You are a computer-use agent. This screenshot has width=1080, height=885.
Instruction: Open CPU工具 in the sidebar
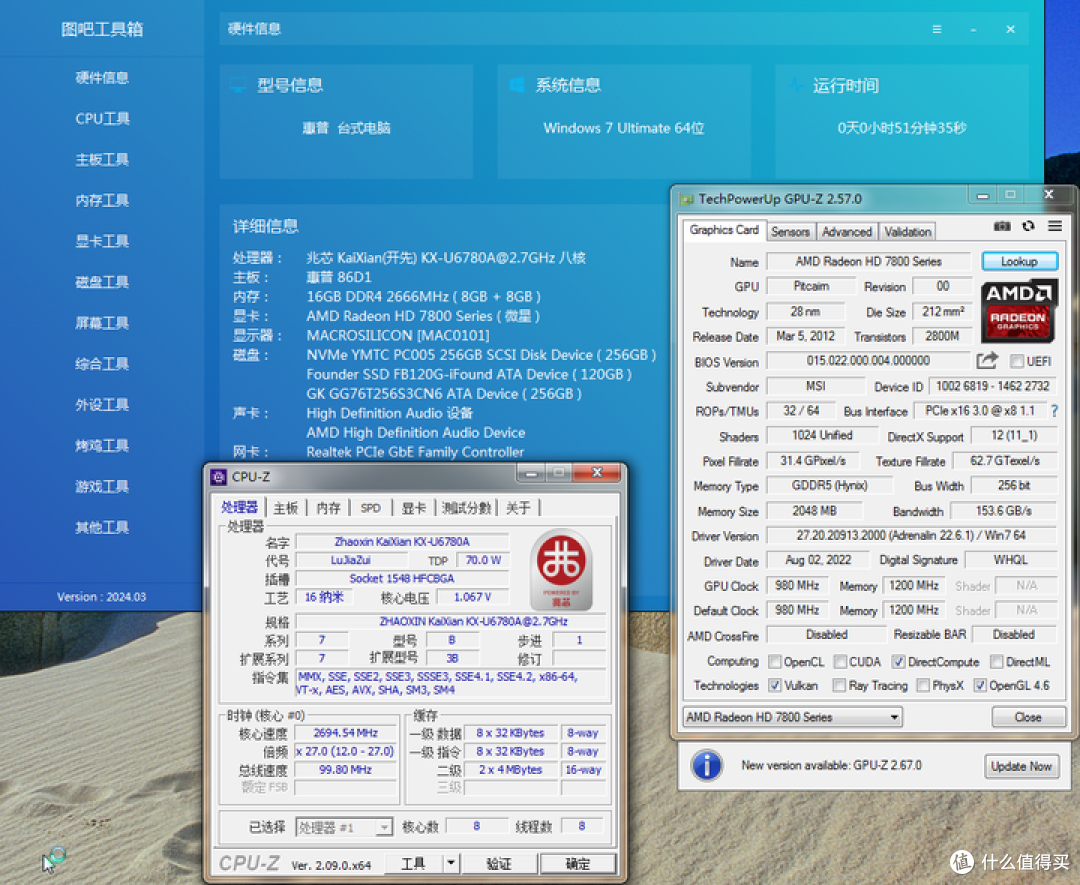coord(102,118)
